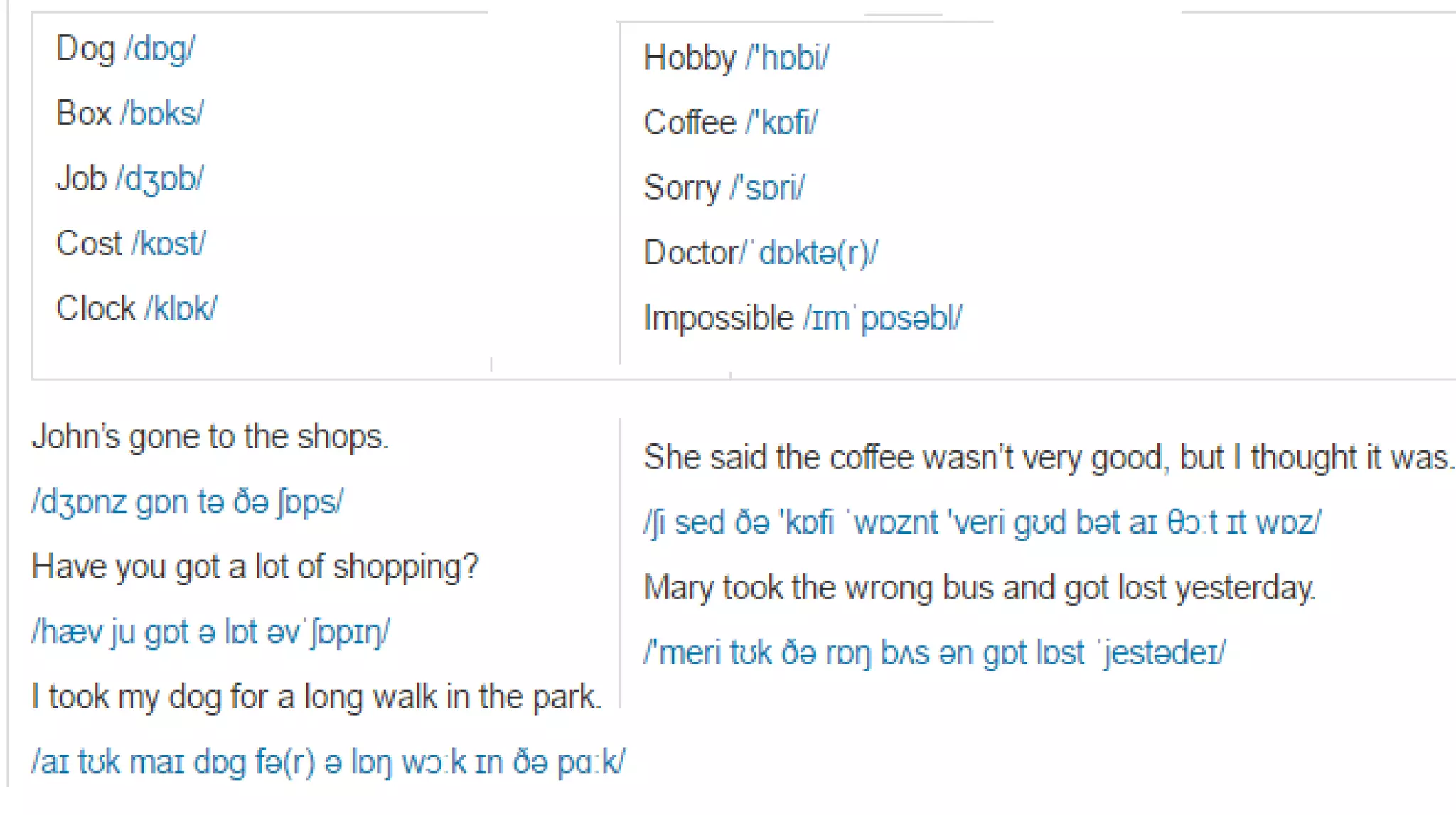Select the Cost transcription /kɒst/
This screenshot has width=1456, height=815.
[x=169, y=244]
